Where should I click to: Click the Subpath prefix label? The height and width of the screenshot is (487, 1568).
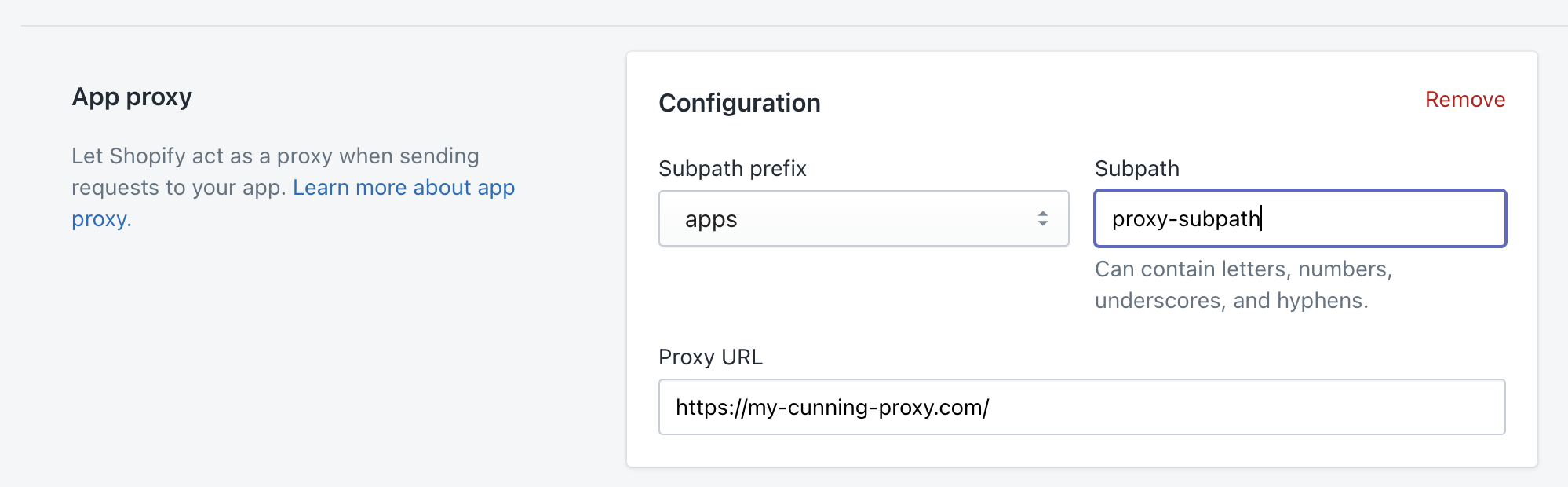point(732,168)
